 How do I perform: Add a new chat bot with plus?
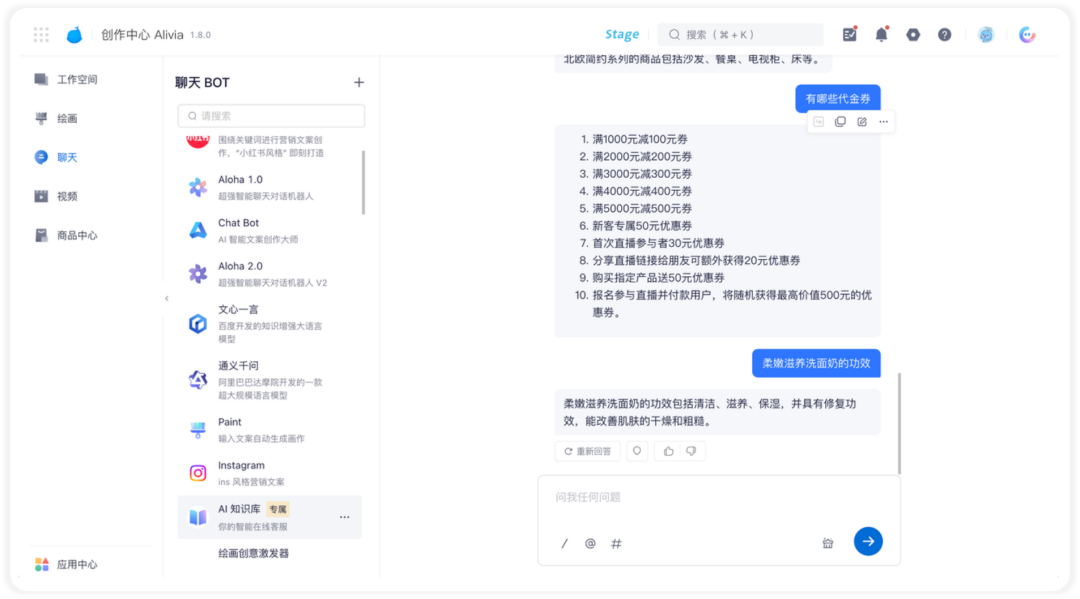[x=359, y=83]
